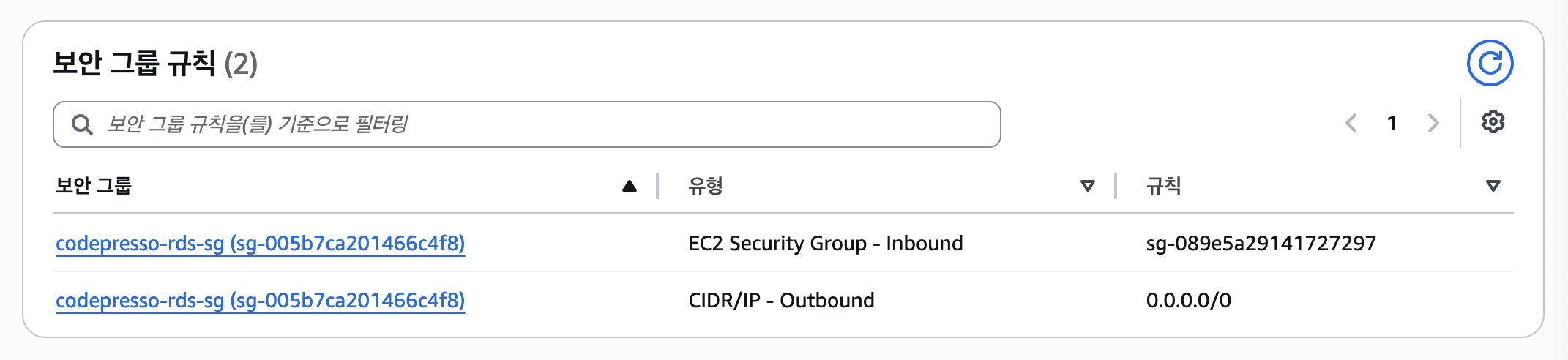The height and width of the screenshot is (360, 1568).
Task: Select the EC2 Security Group - Inbound cell
Action: (826, 244)
